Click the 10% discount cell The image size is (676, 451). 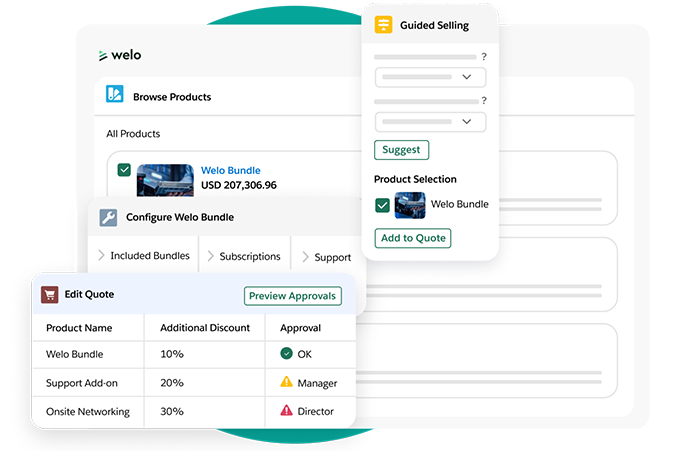tap(172, 354)
